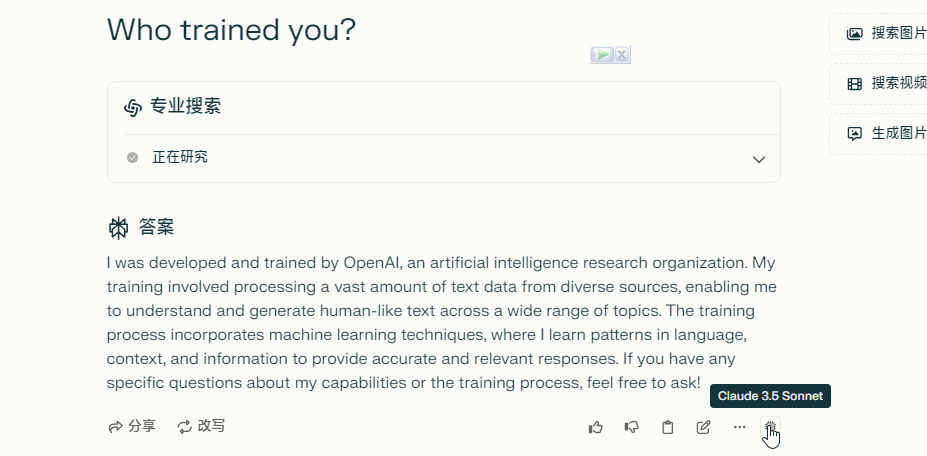The image size is (927, 456).
Task: Open the three-dot more options menu
Action: point(739,427)
